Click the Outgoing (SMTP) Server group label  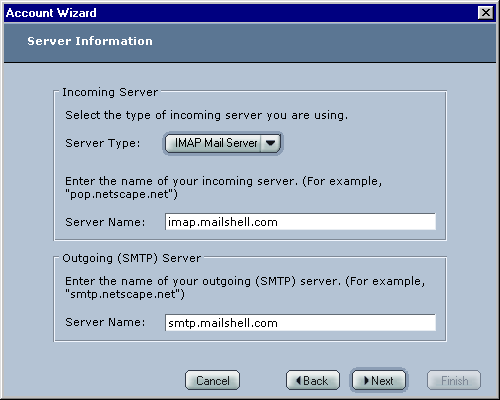(x=132, y=258)
